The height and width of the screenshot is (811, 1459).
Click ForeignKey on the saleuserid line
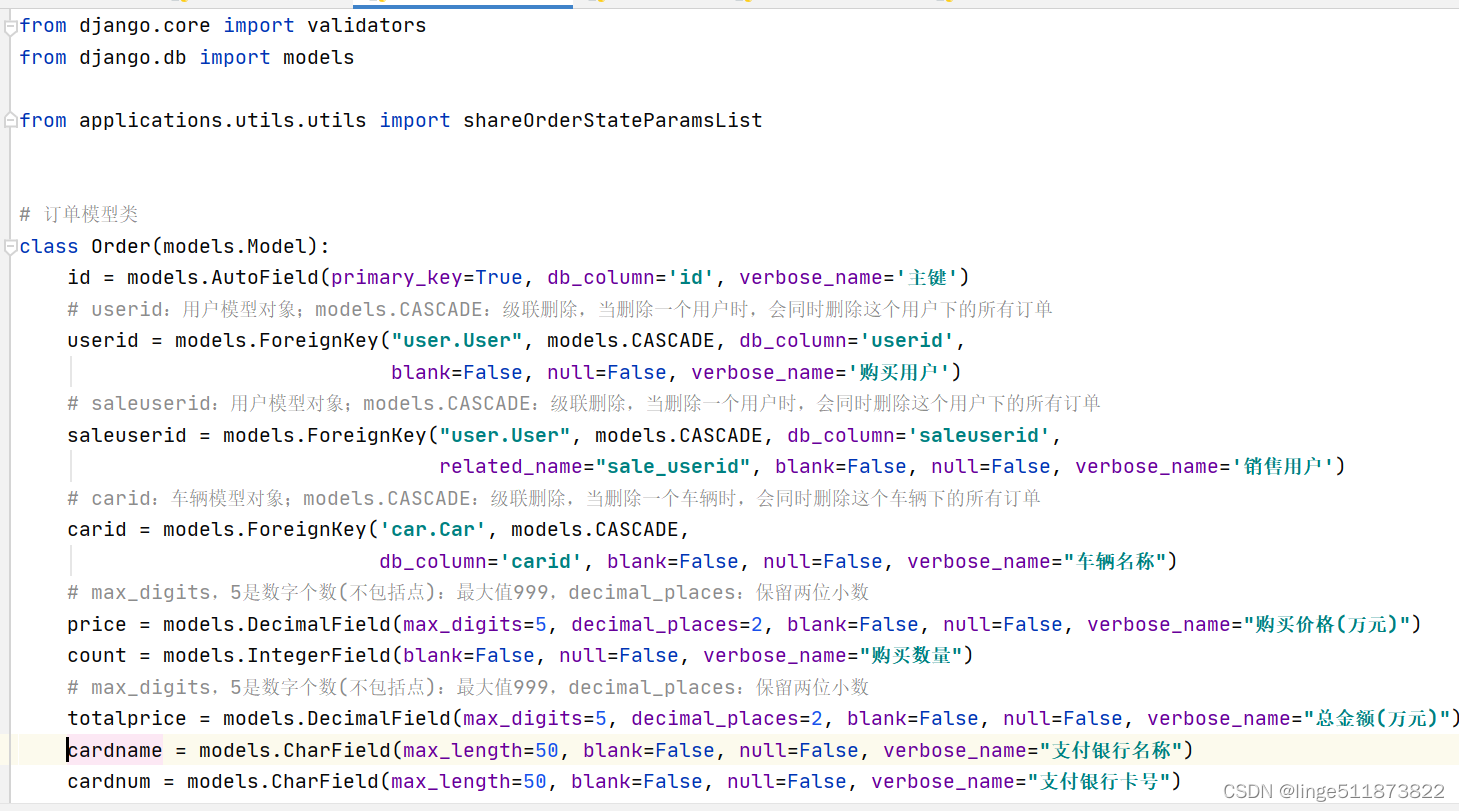click(367, 436)
